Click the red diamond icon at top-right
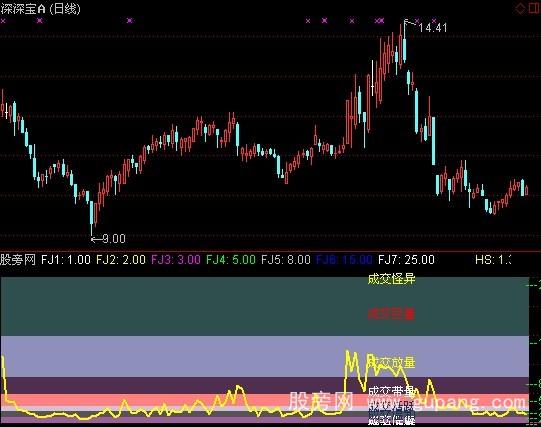Image resolution: width=541 pixels, height=427 pixels. tap(520, 9)
